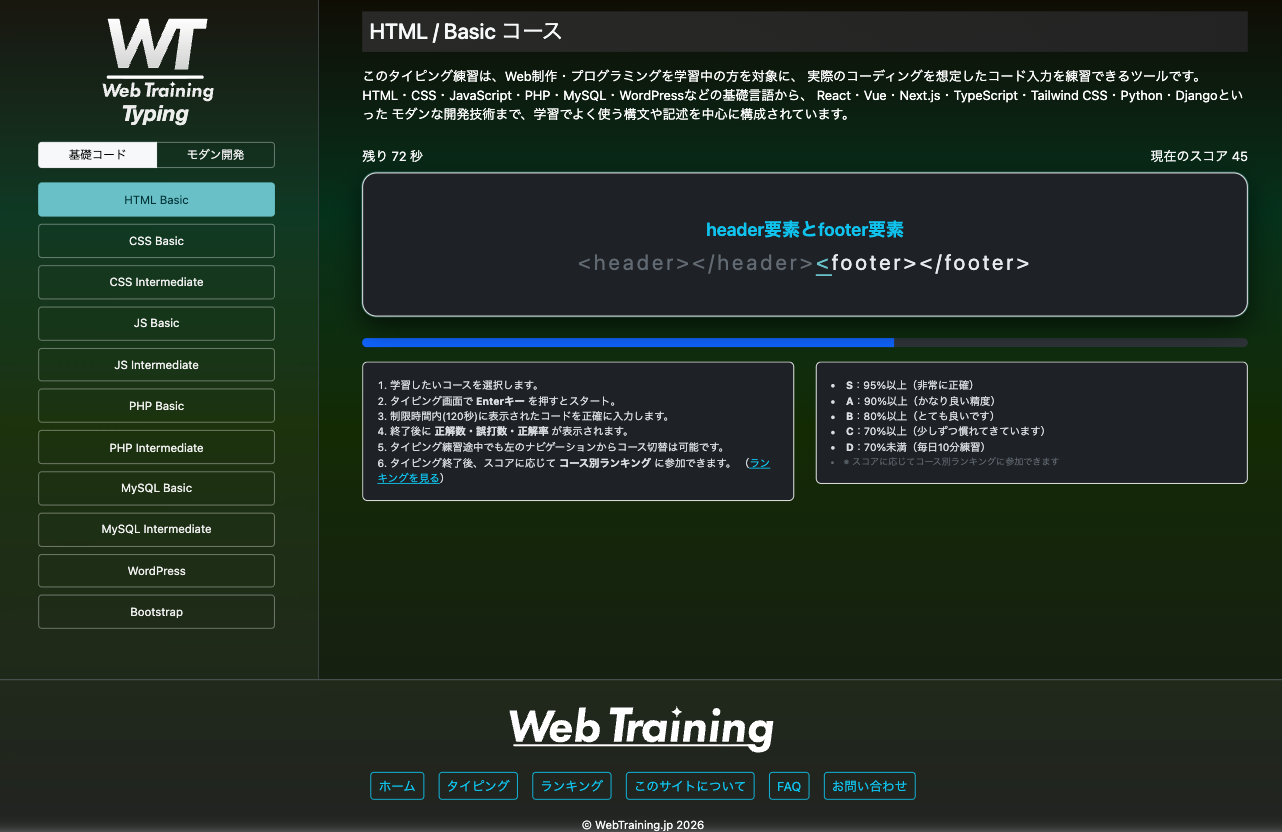
Task: Go to ホーム in the footer
Action: 397,786
